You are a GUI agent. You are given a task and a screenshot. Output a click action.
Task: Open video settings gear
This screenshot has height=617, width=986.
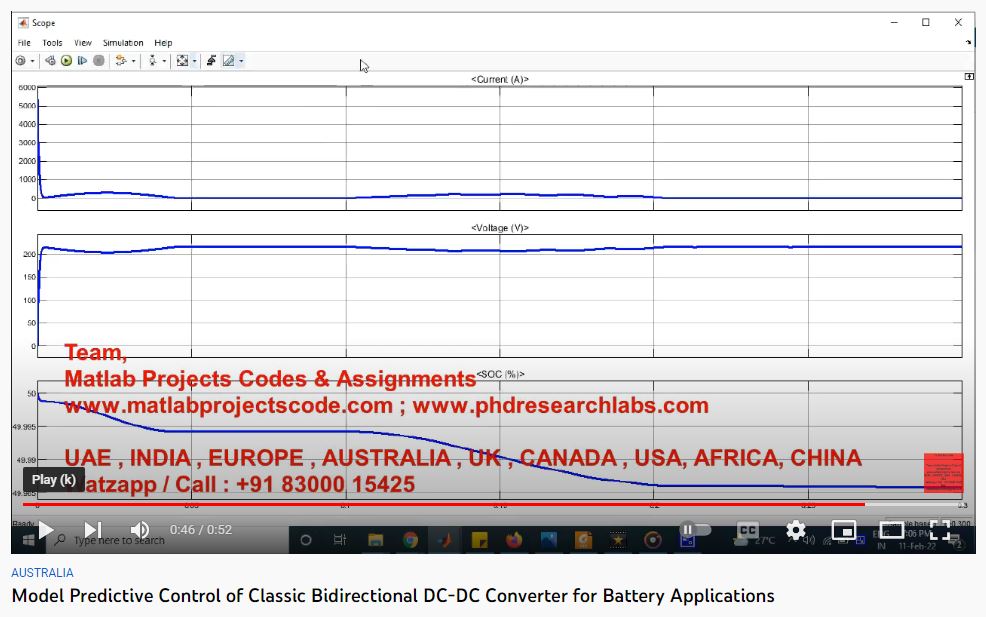coord(795,530)
